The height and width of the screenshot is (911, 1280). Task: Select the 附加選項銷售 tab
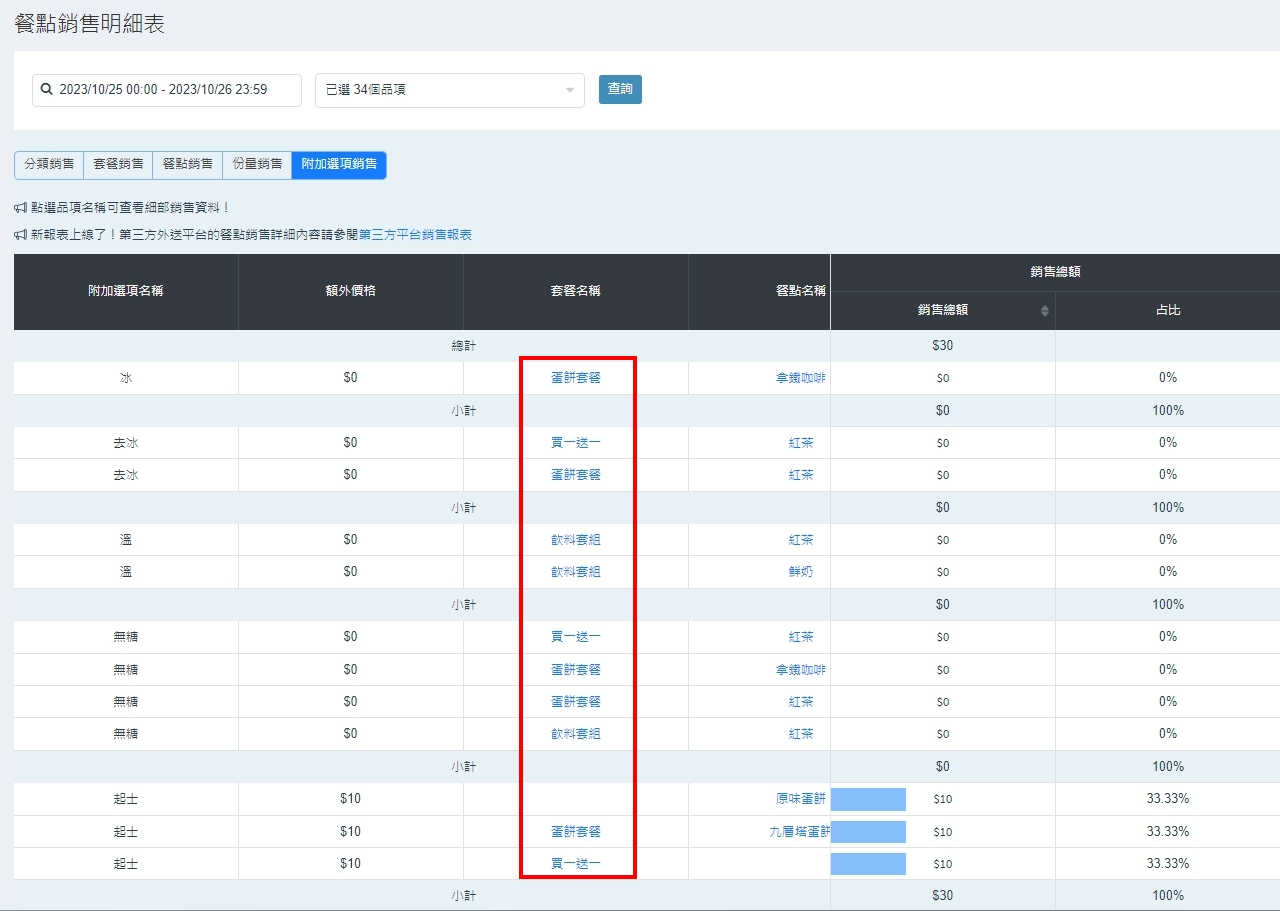[x=339, y=164]
